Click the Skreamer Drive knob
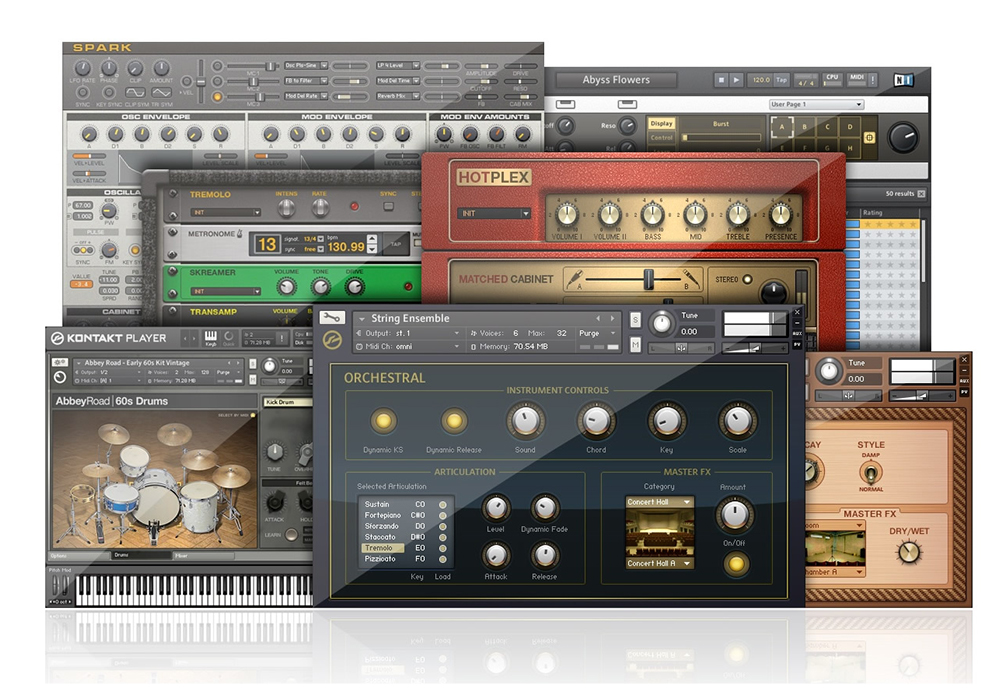Viewport: 1000px width, 698px height. tap(355, 287)
